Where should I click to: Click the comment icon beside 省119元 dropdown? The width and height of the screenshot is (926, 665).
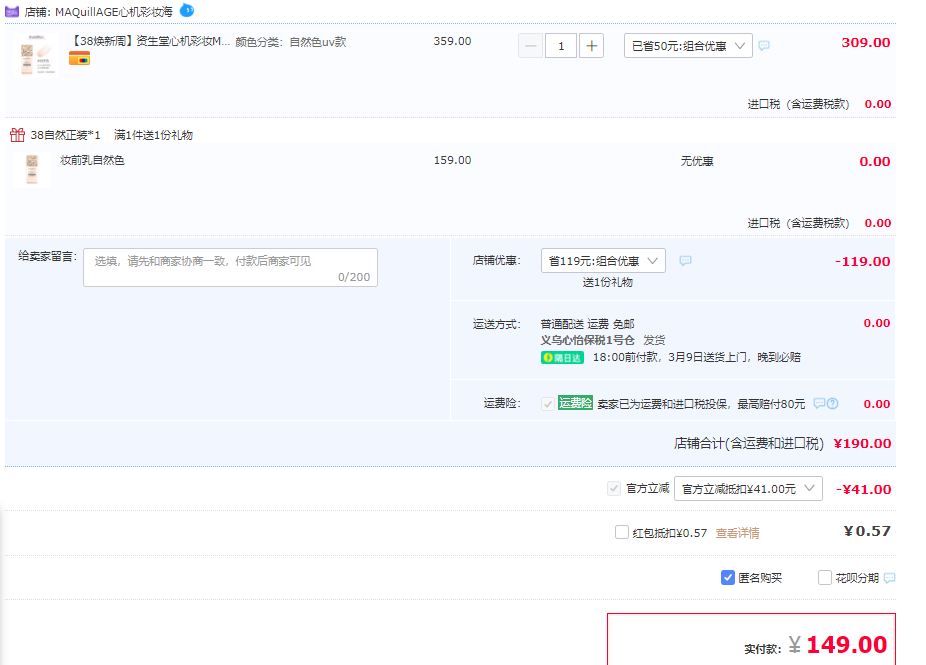point(685,260)
